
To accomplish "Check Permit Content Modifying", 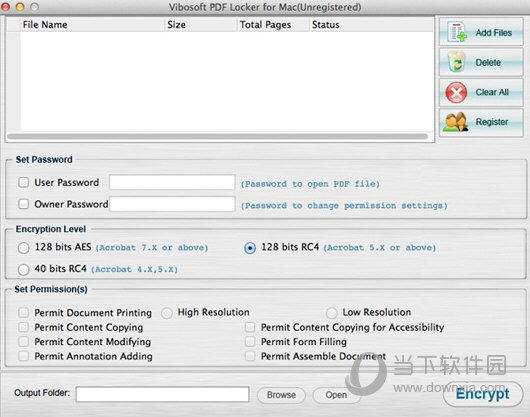I will 23,342.
